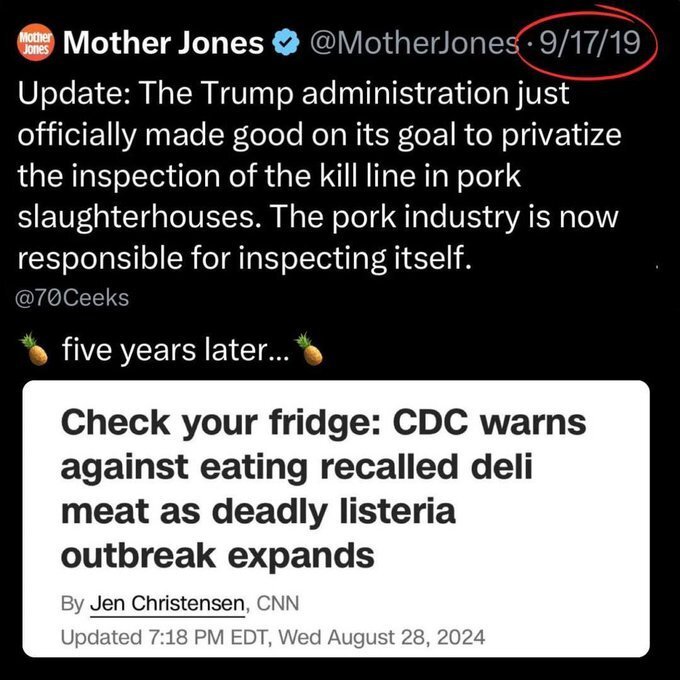680x680 pixels.
Task: Click the pineapple emoji before 'five years later'
Action: click(x=35, y=351)
